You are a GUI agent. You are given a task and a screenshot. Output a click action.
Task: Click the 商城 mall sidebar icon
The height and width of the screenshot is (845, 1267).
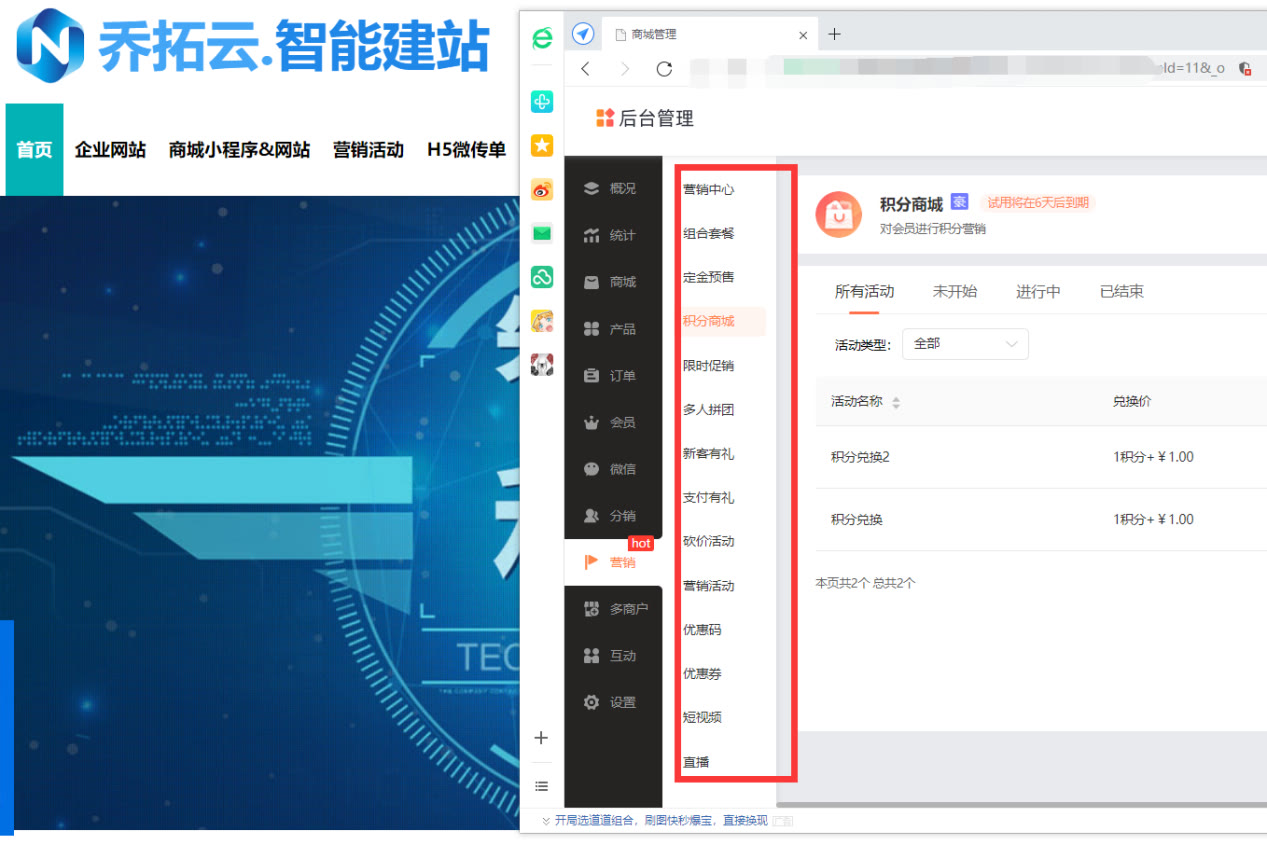[611, 281]
